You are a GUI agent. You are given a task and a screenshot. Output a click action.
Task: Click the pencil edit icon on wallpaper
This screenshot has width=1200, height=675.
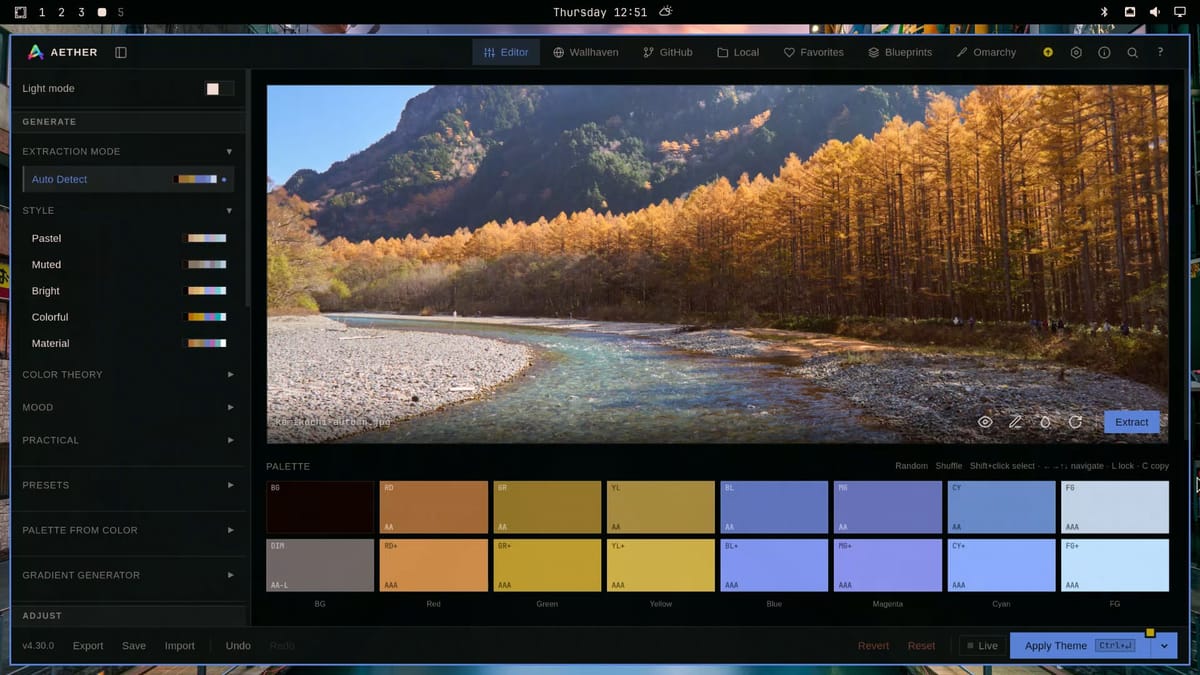pyautogui.click(x=1015, y=422)
